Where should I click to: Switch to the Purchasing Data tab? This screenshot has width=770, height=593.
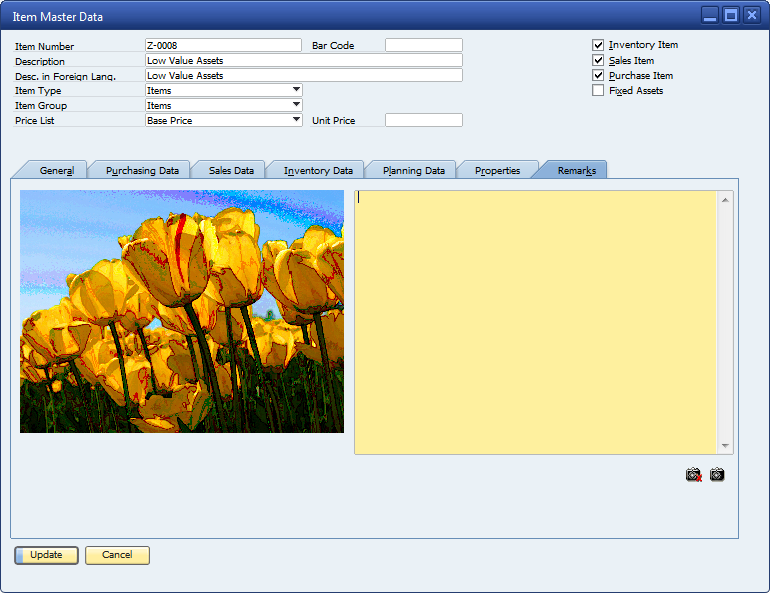pyautogui.click(x=142, y=170)
